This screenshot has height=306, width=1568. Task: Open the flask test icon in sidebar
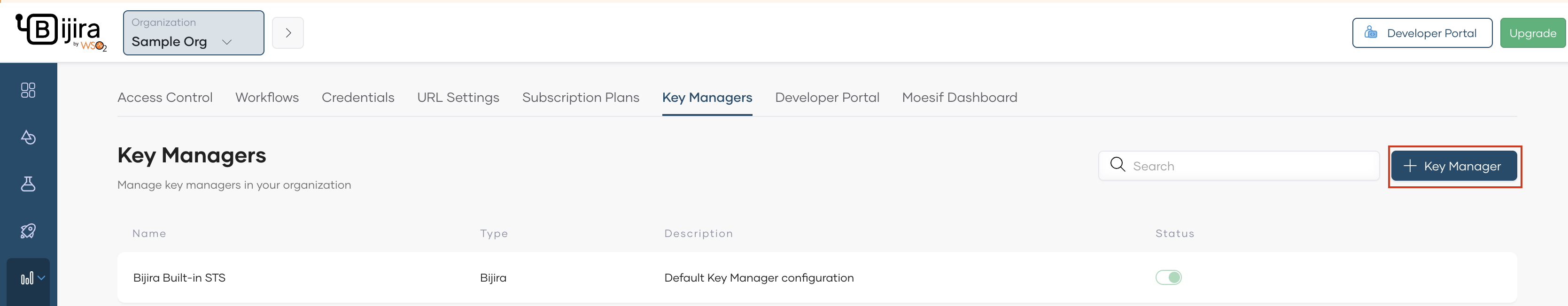(x=28, y=184)
